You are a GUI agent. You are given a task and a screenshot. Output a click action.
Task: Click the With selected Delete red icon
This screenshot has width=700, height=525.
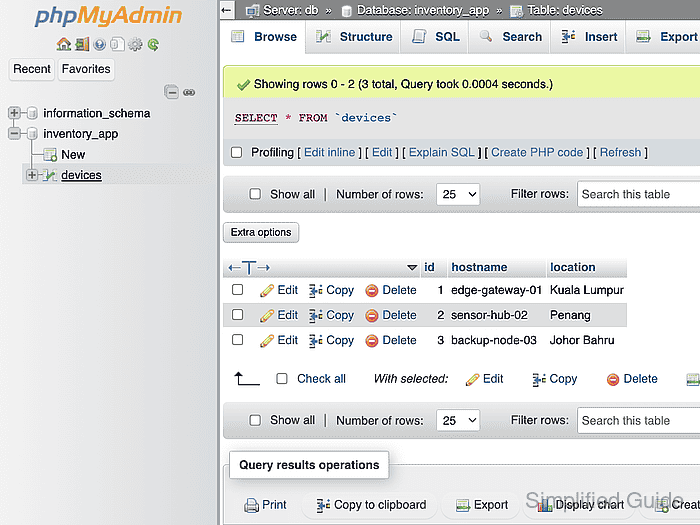613,379
